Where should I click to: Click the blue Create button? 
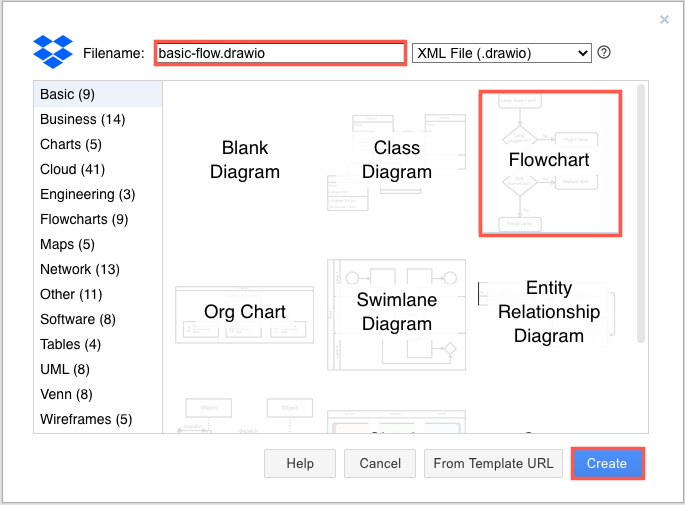pyautogui.click(x=607, y=463)
